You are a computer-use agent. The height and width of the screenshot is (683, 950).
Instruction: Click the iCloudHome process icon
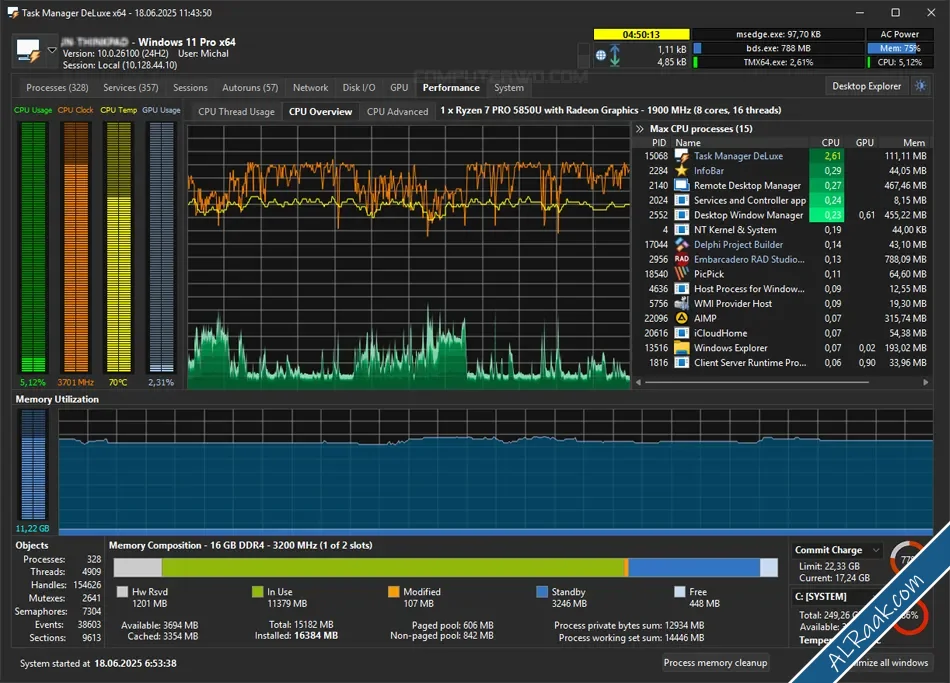682,333
